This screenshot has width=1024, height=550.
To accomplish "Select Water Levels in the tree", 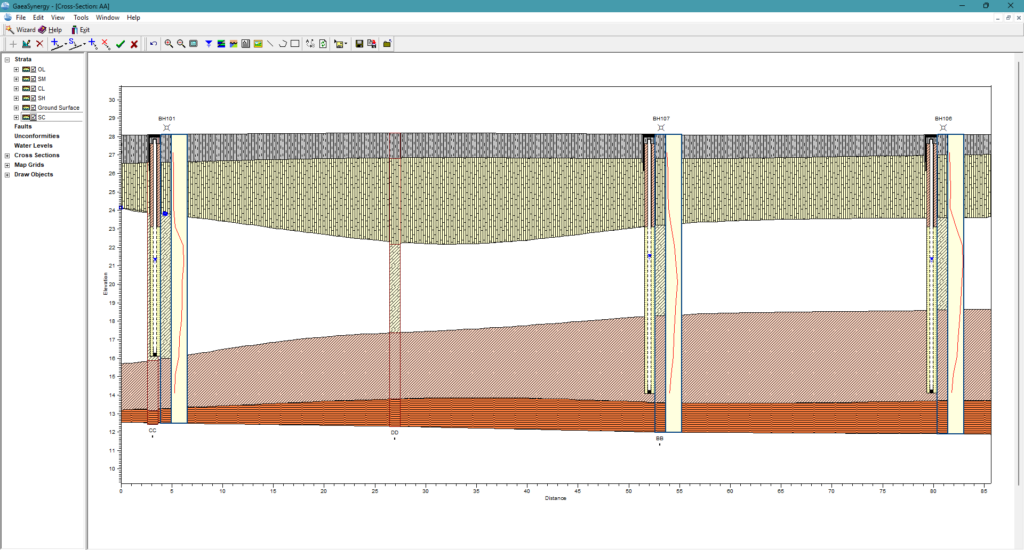I will (x=33, y=146).
